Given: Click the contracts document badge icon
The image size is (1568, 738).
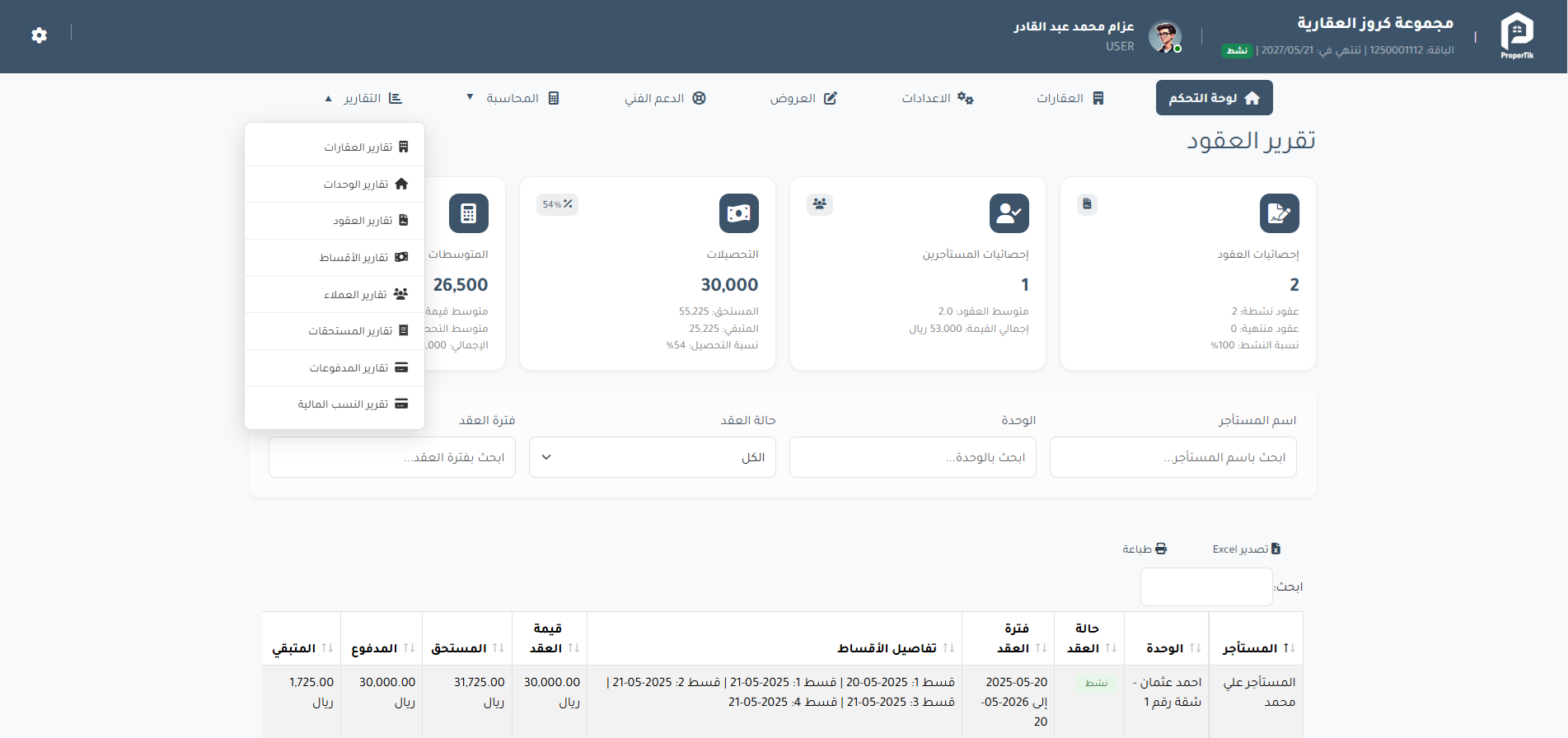Looking at the screenshot, I should click(x=1087, y=204).
